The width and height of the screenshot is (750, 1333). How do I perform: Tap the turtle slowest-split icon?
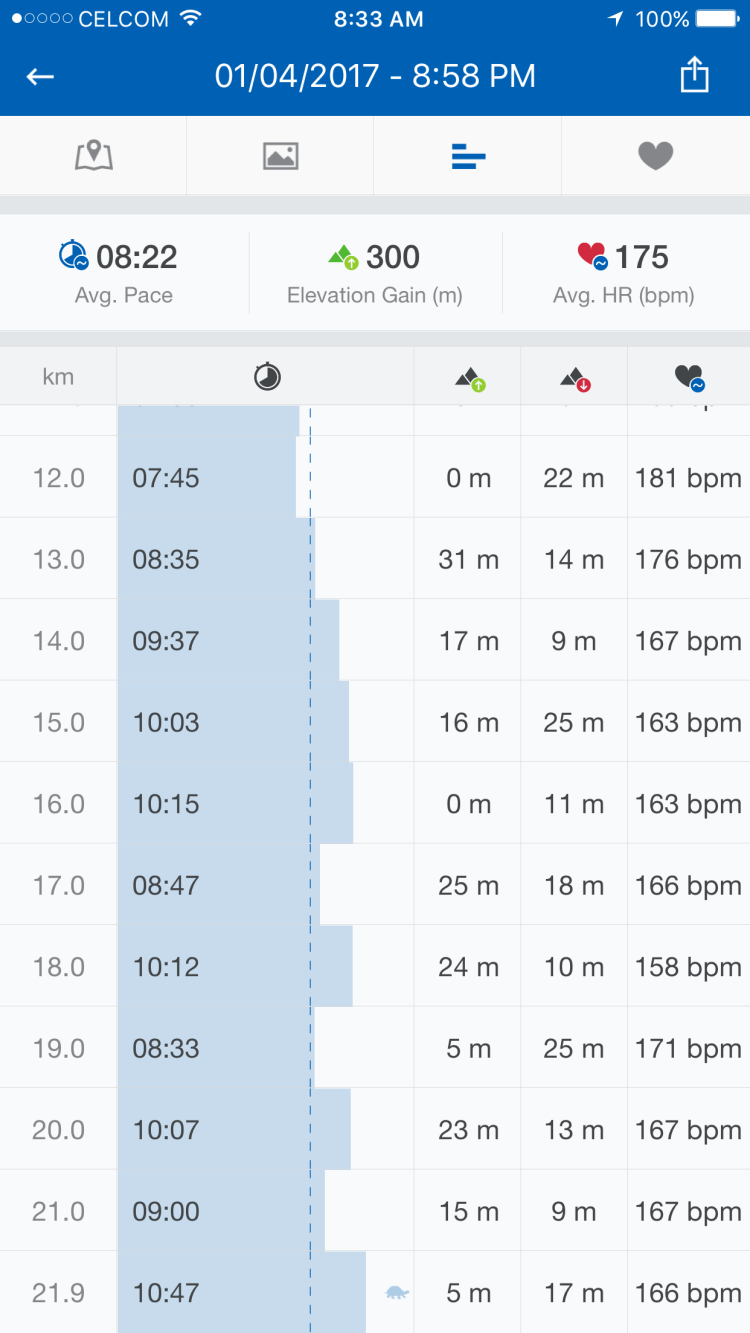click(x=397, y=1292)
